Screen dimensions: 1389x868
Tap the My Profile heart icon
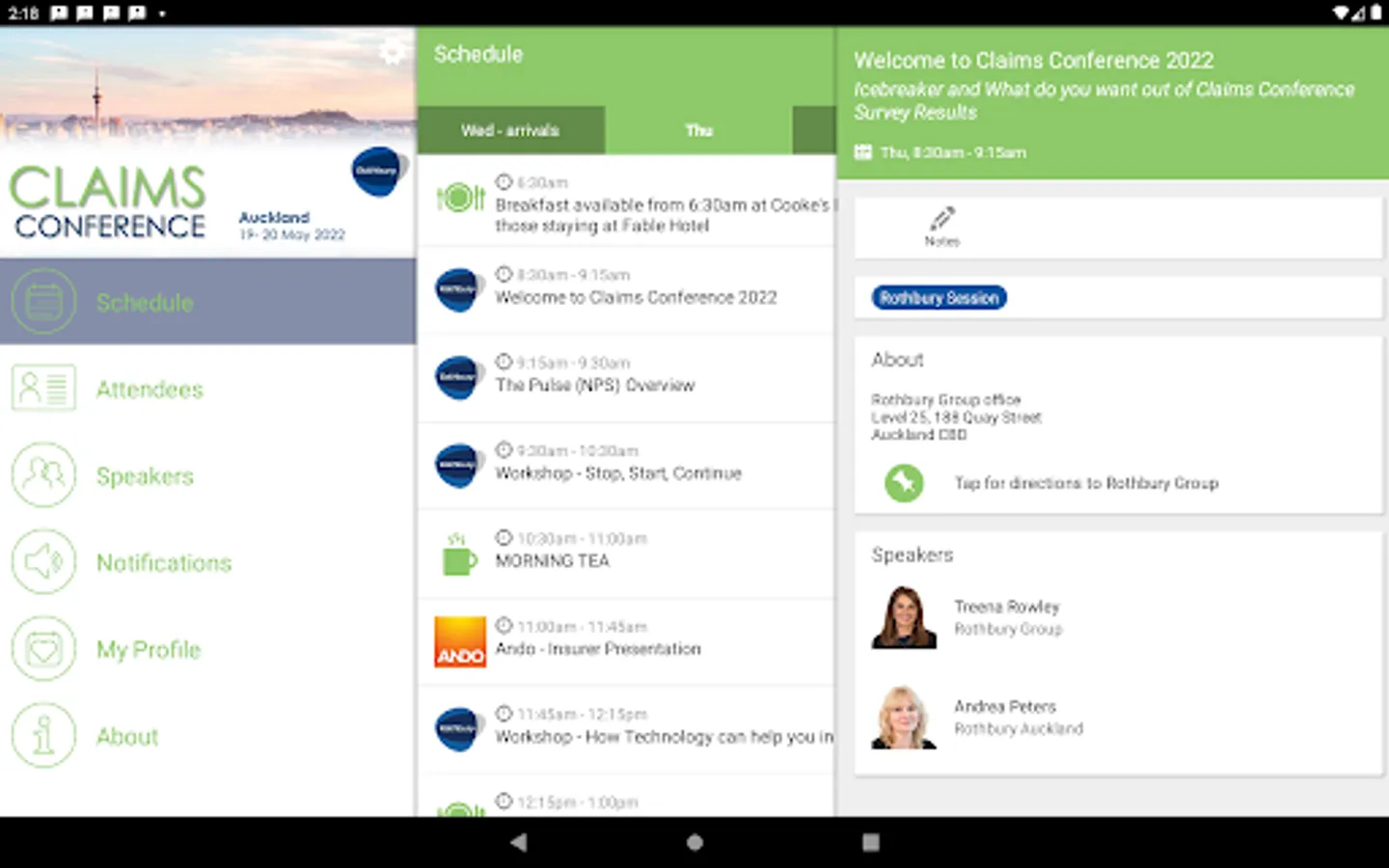click(43, 649)
